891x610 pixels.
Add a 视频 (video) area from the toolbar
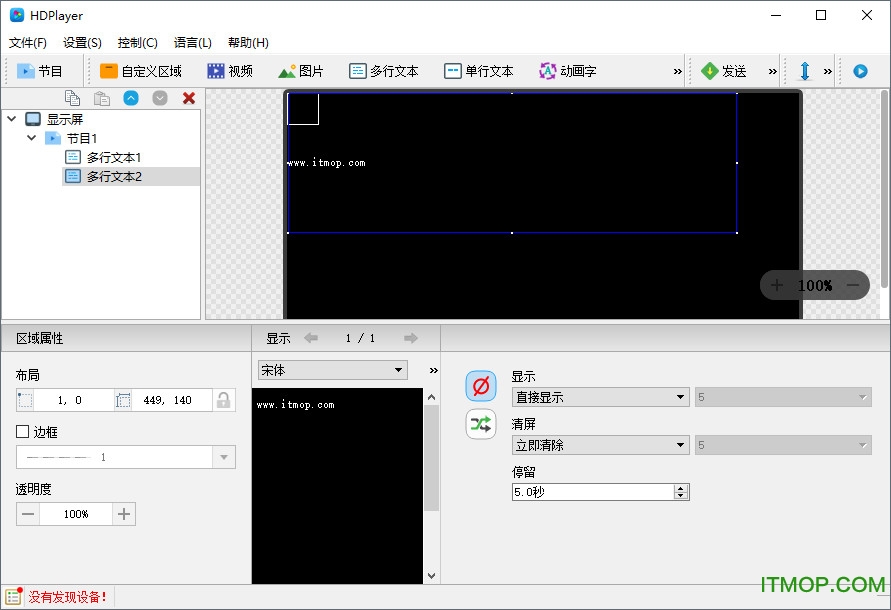(230, 70)
